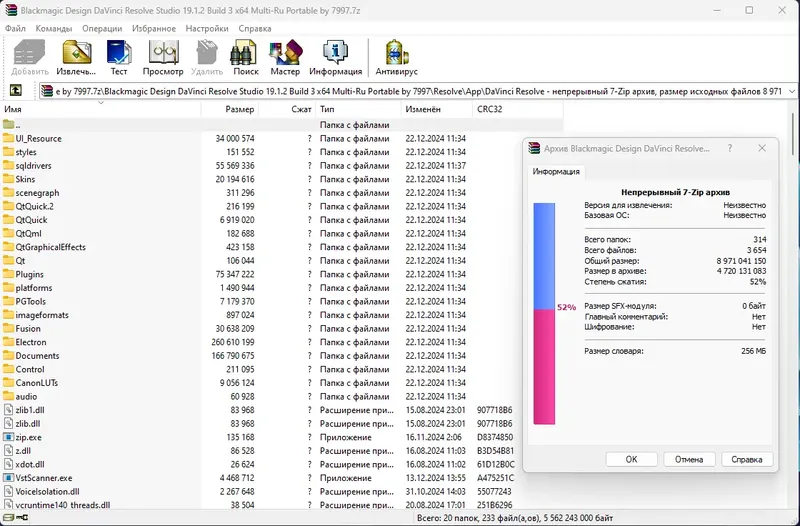Sort by the Тип column header
800x526 pixels.
tap(358, 109)
